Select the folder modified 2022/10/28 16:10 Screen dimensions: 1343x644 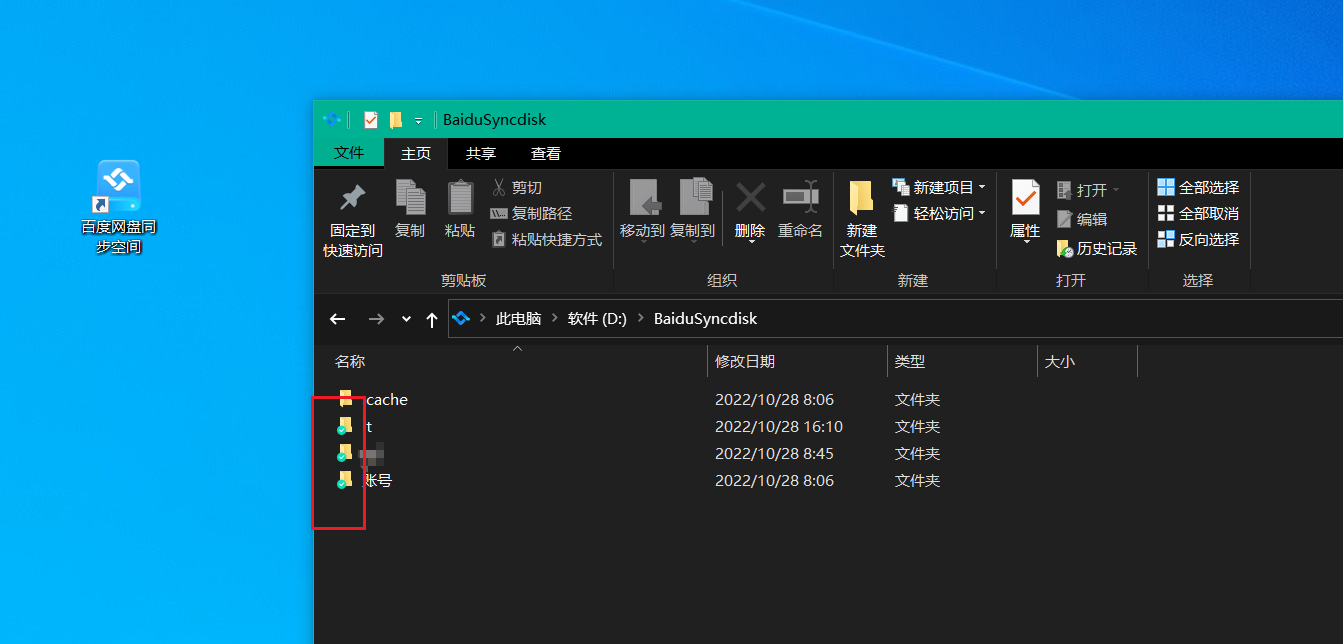click(x=355, y=426)
